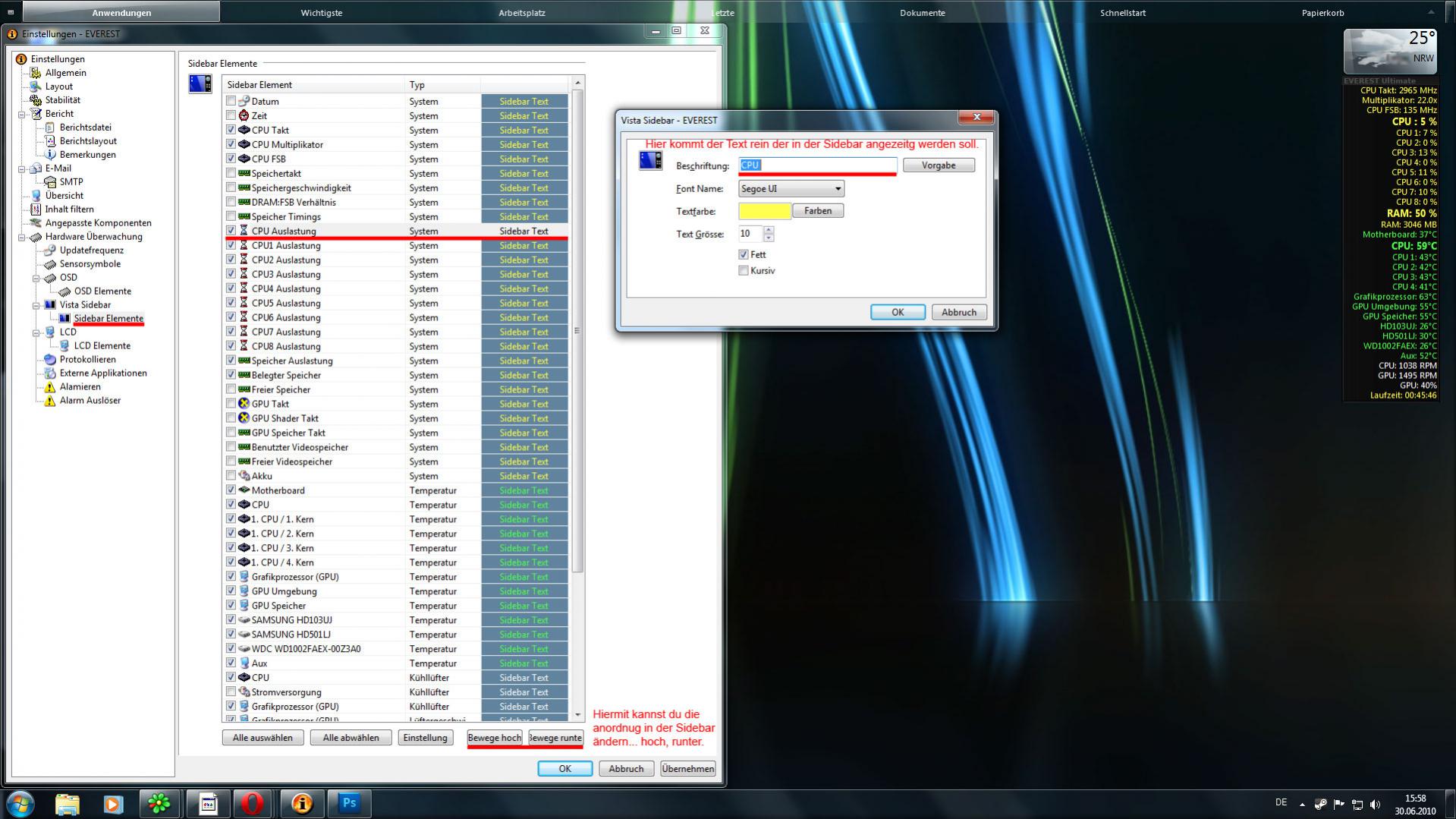The height and width of the screenshot is (819, 1456).
Task: Switch to the Arbeitsplatz tab
Action: (x=522, y=12)
